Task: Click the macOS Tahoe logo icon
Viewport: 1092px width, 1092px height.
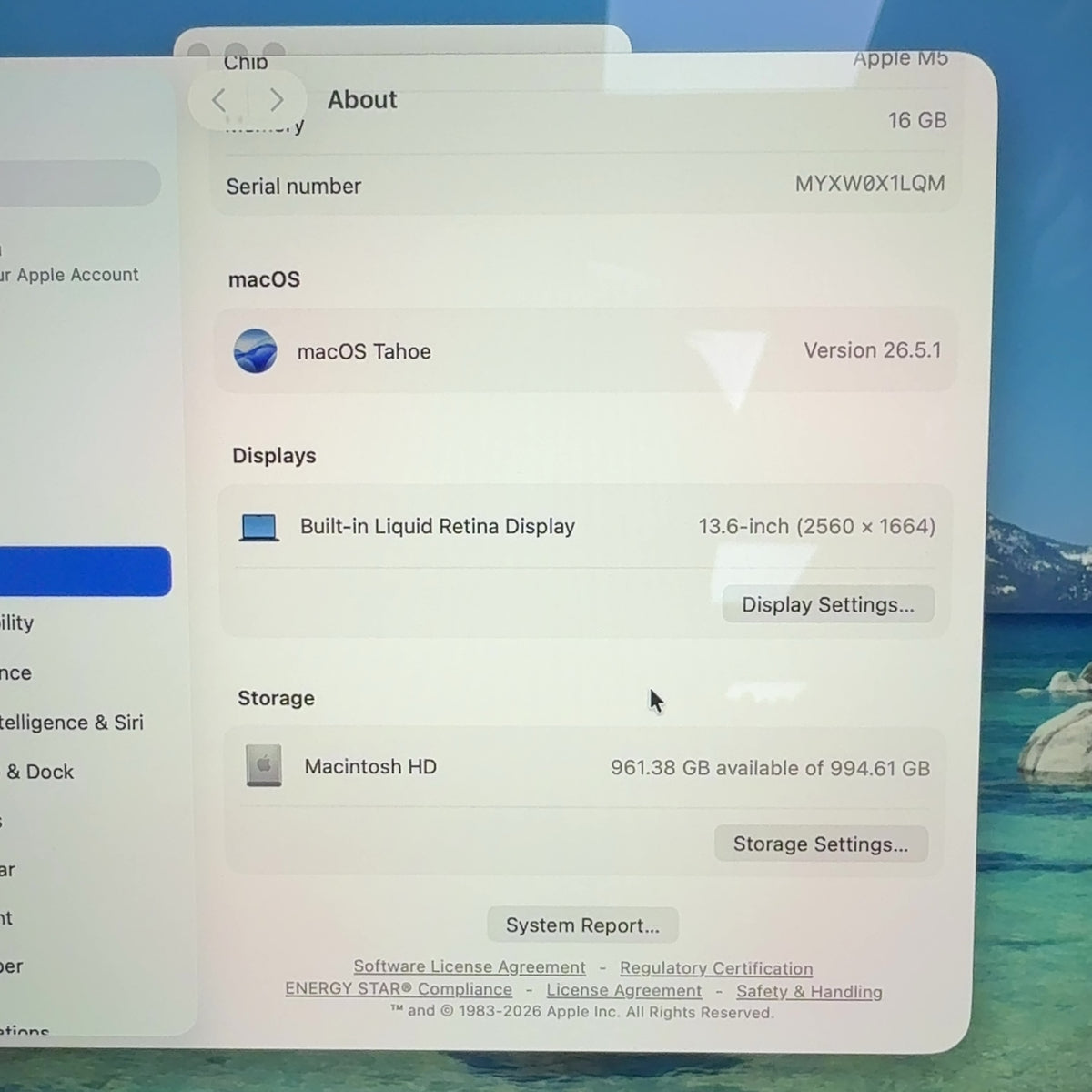Action: coord(256,351)
